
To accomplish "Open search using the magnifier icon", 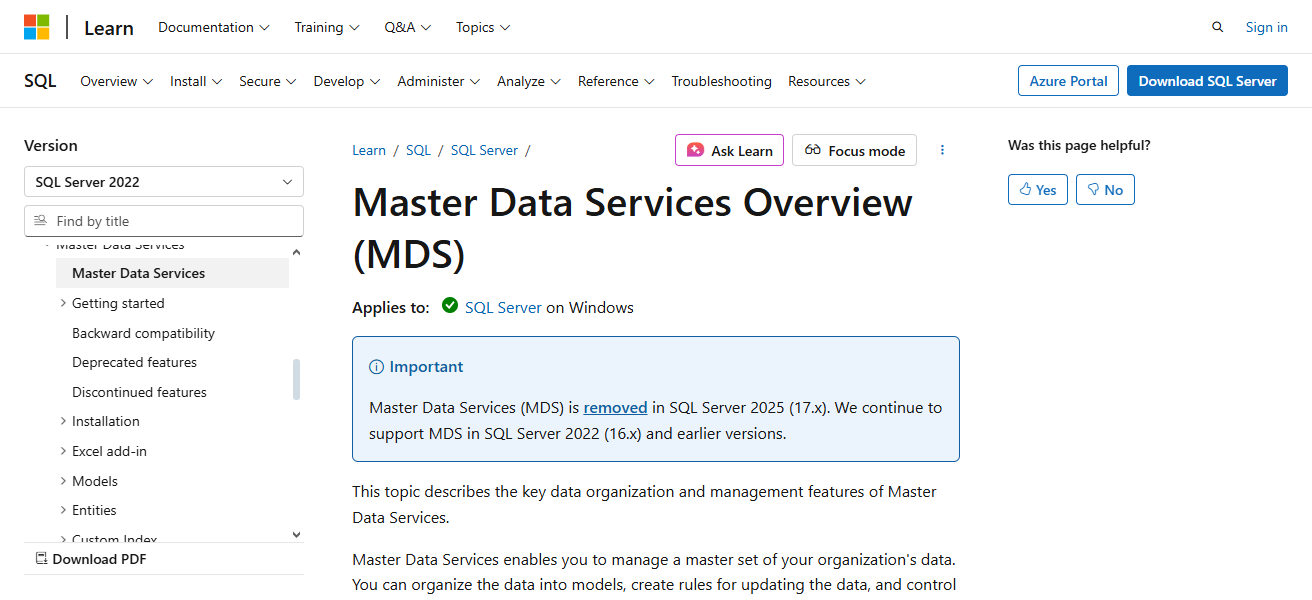I will click(1217, 27).
